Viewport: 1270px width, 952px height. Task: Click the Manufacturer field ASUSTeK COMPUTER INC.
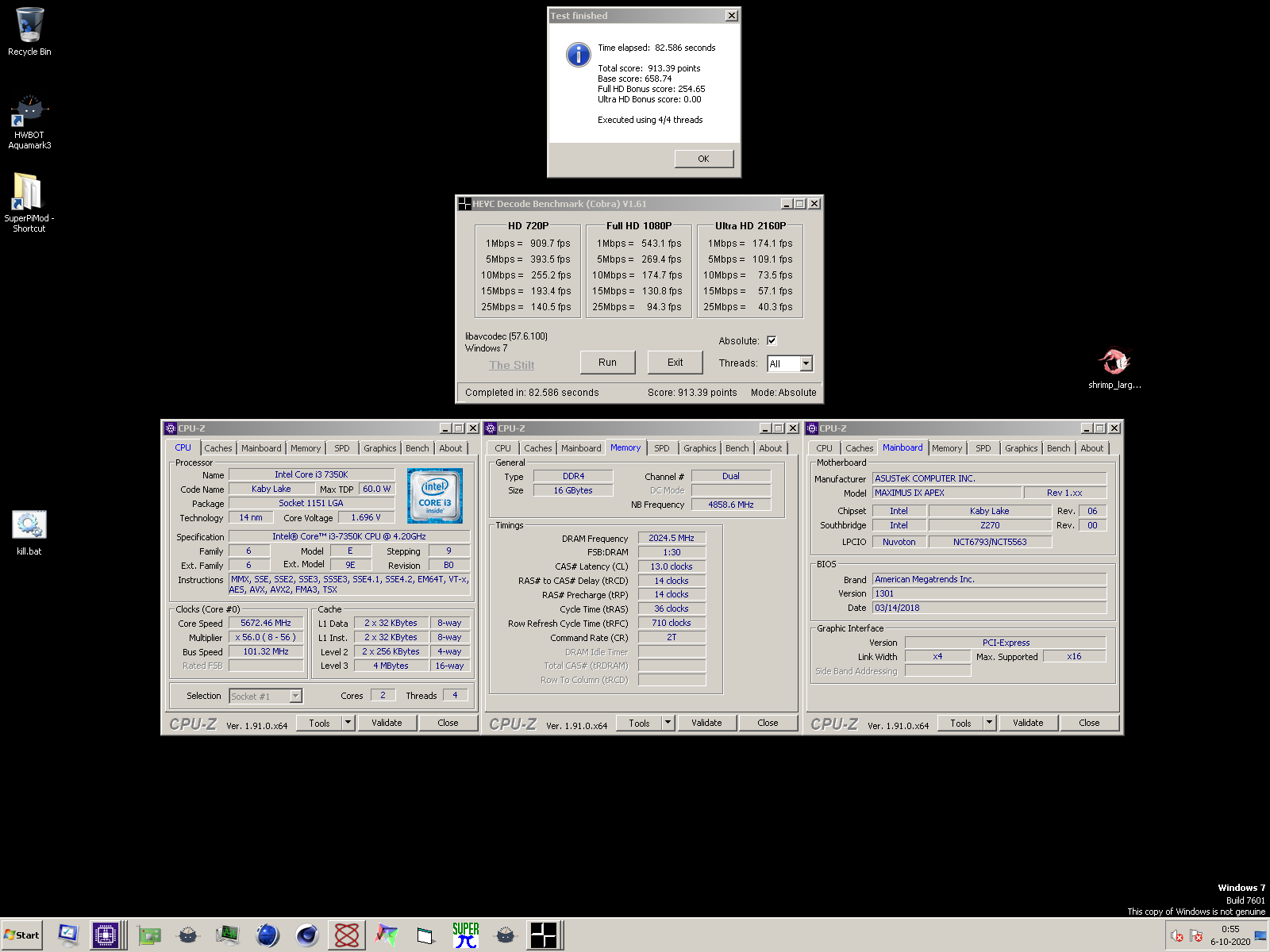click(x=989, y=478)
